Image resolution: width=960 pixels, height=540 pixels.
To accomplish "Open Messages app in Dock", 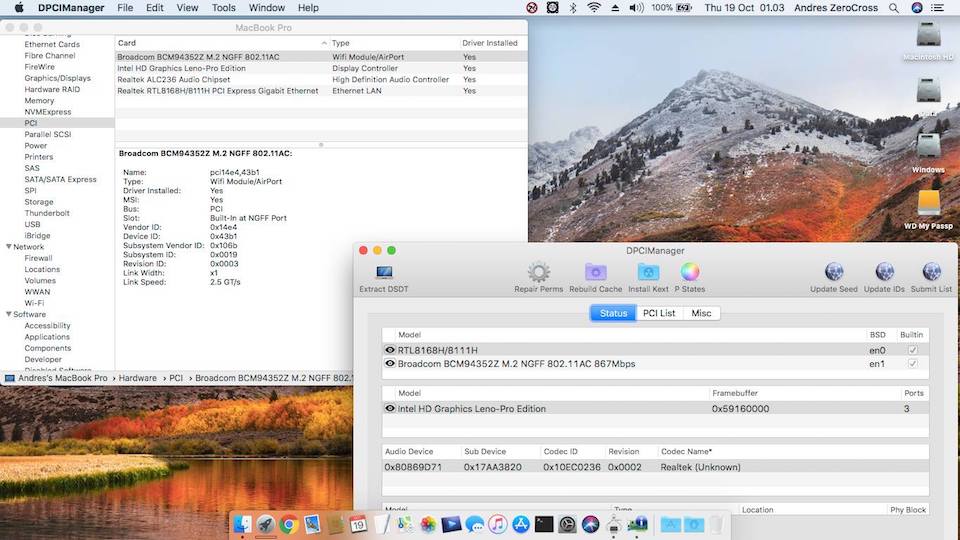I will (474, 524).
